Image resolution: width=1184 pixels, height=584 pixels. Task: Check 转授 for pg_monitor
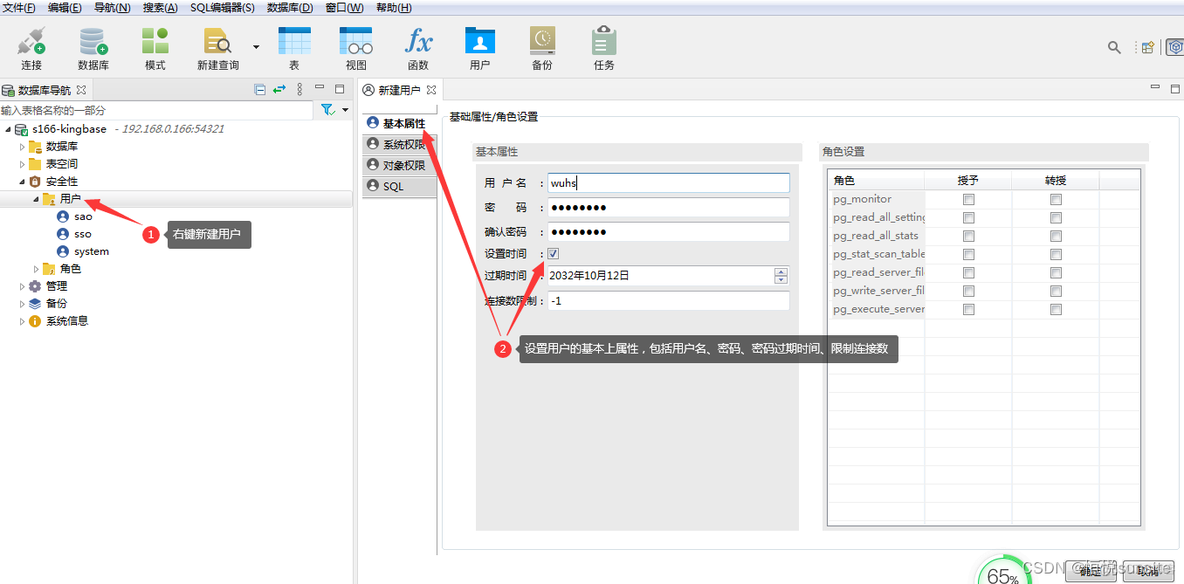pyautogui.click(x=1056, y=199)
